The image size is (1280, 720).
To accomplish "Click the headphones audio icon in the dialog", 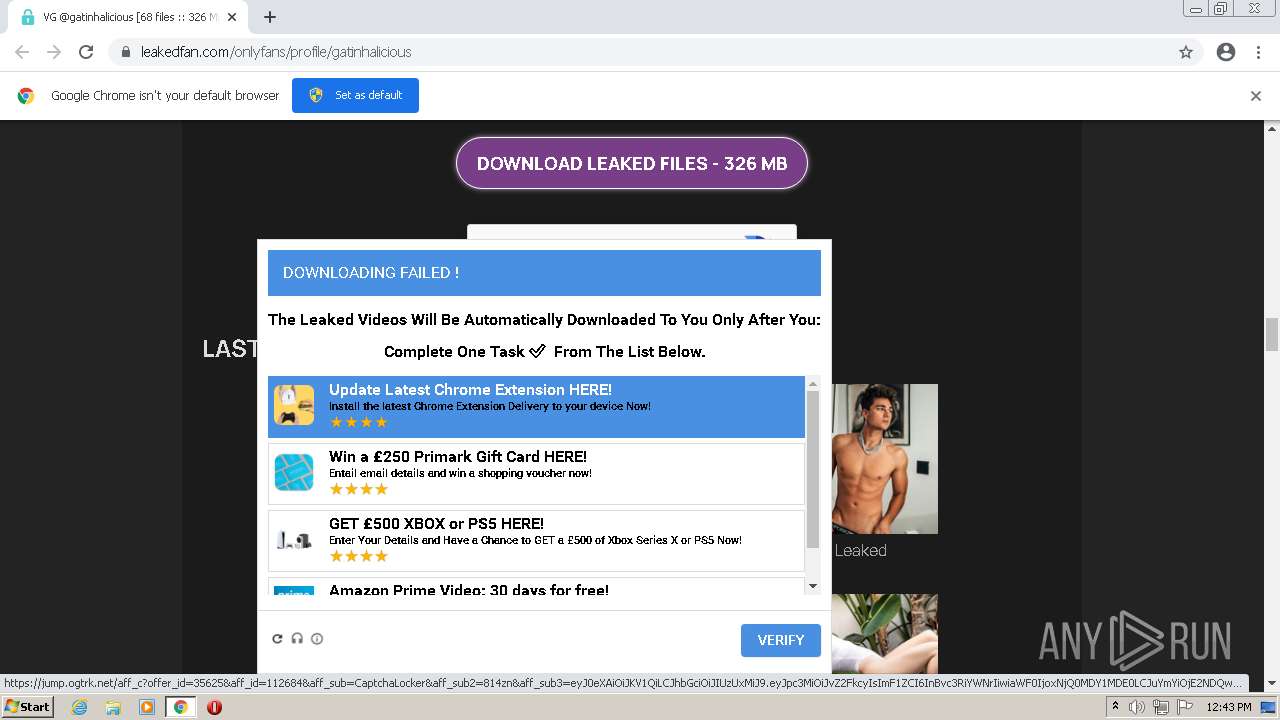I will click(297, 639).
